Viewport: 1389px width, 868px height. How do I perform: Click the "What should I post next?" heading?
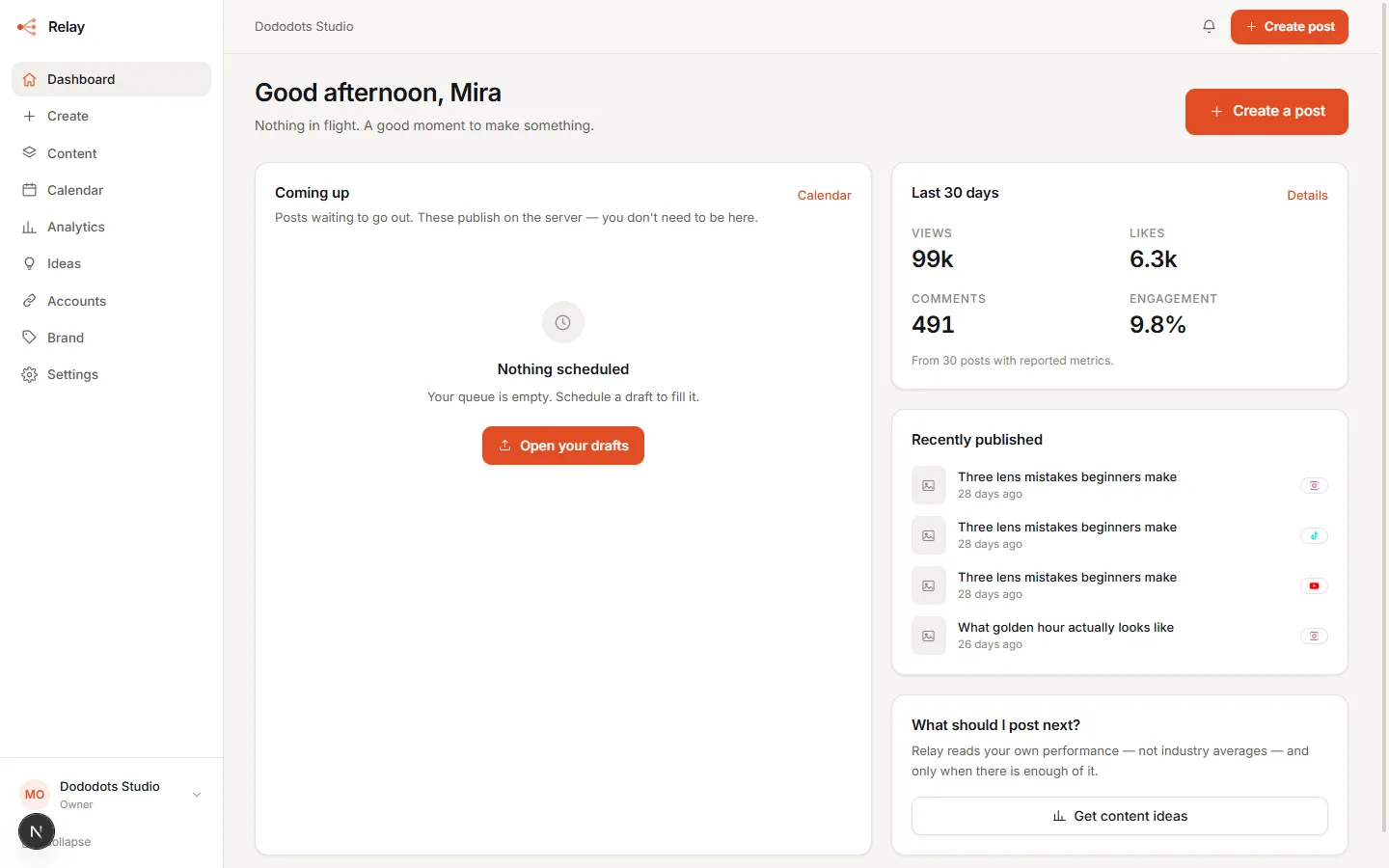coord(995,725)
